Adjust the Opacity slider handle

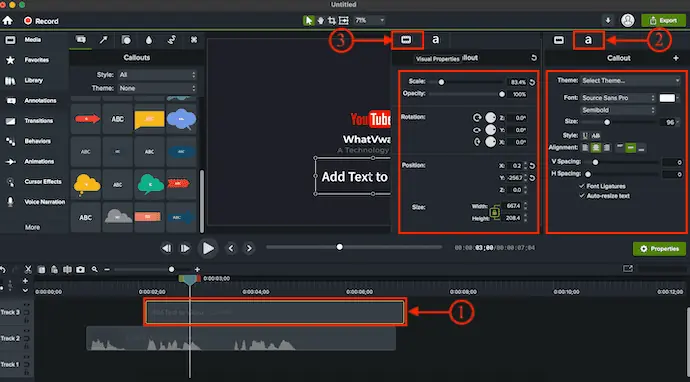click(x=502, y=94)
